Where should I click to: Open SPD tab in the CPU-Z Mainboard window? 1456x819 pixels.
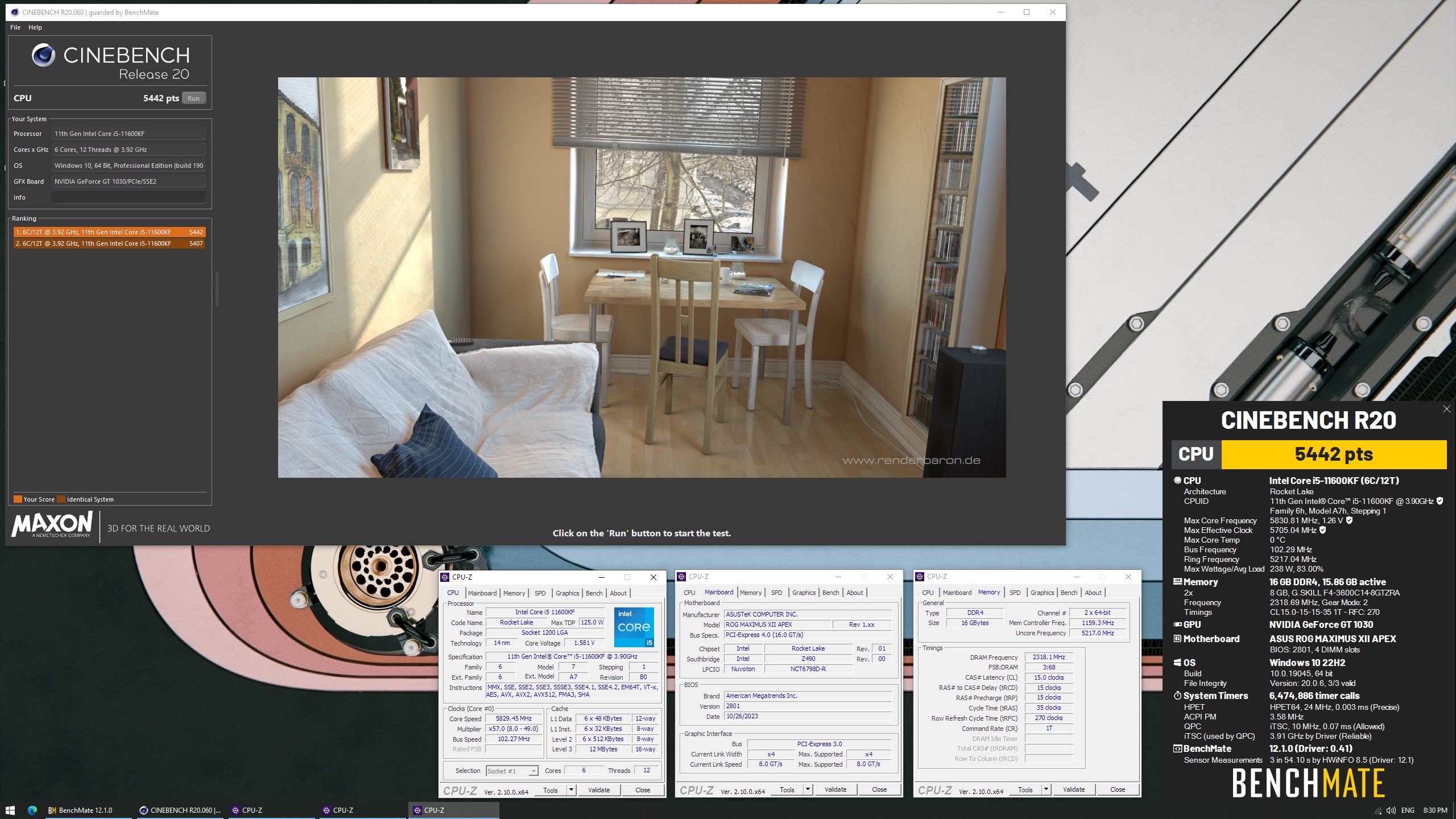(x=776, y=592)
